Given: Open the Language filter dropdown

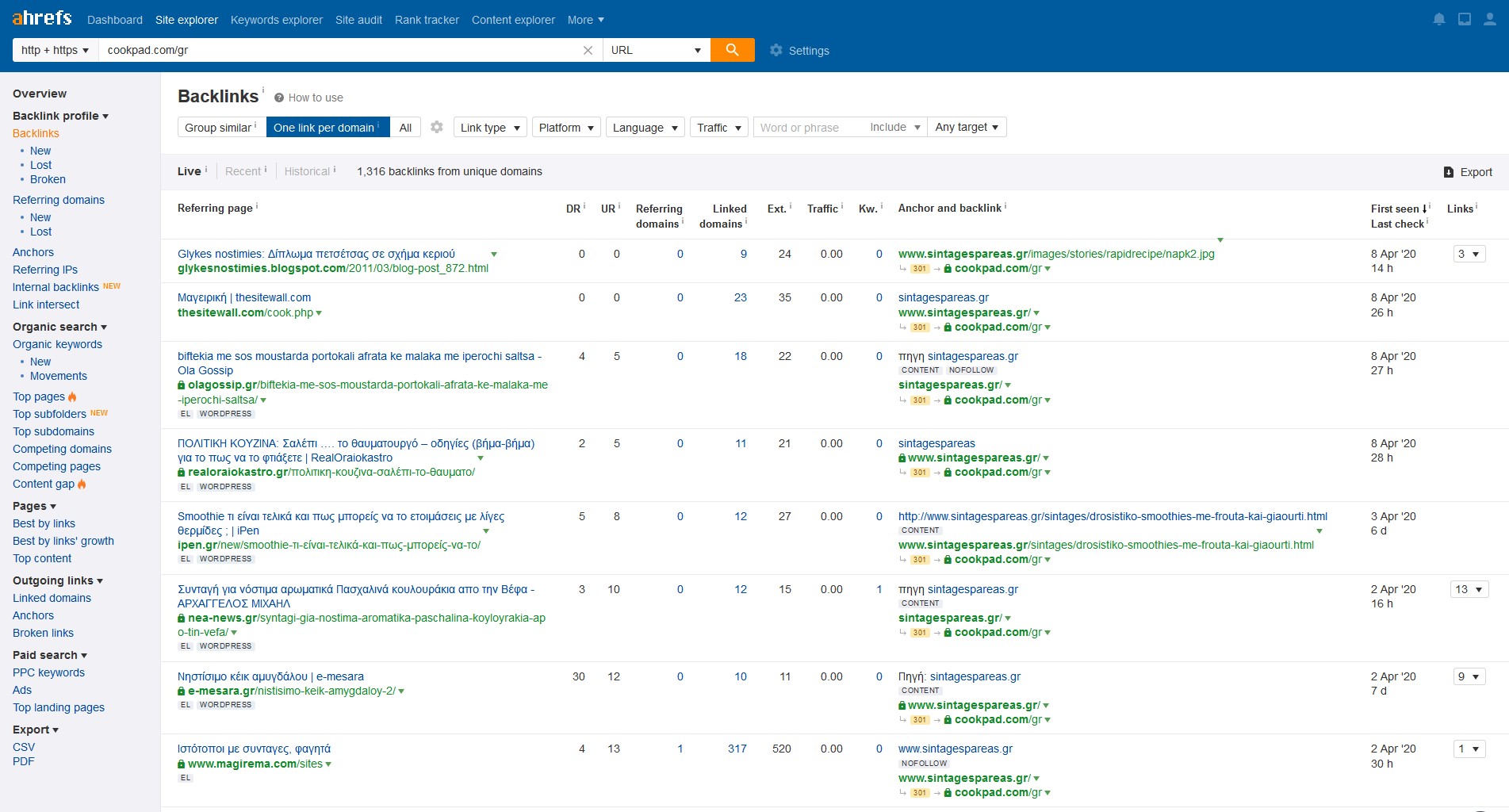Looking at the screenshot, I should tap(645, 127).
